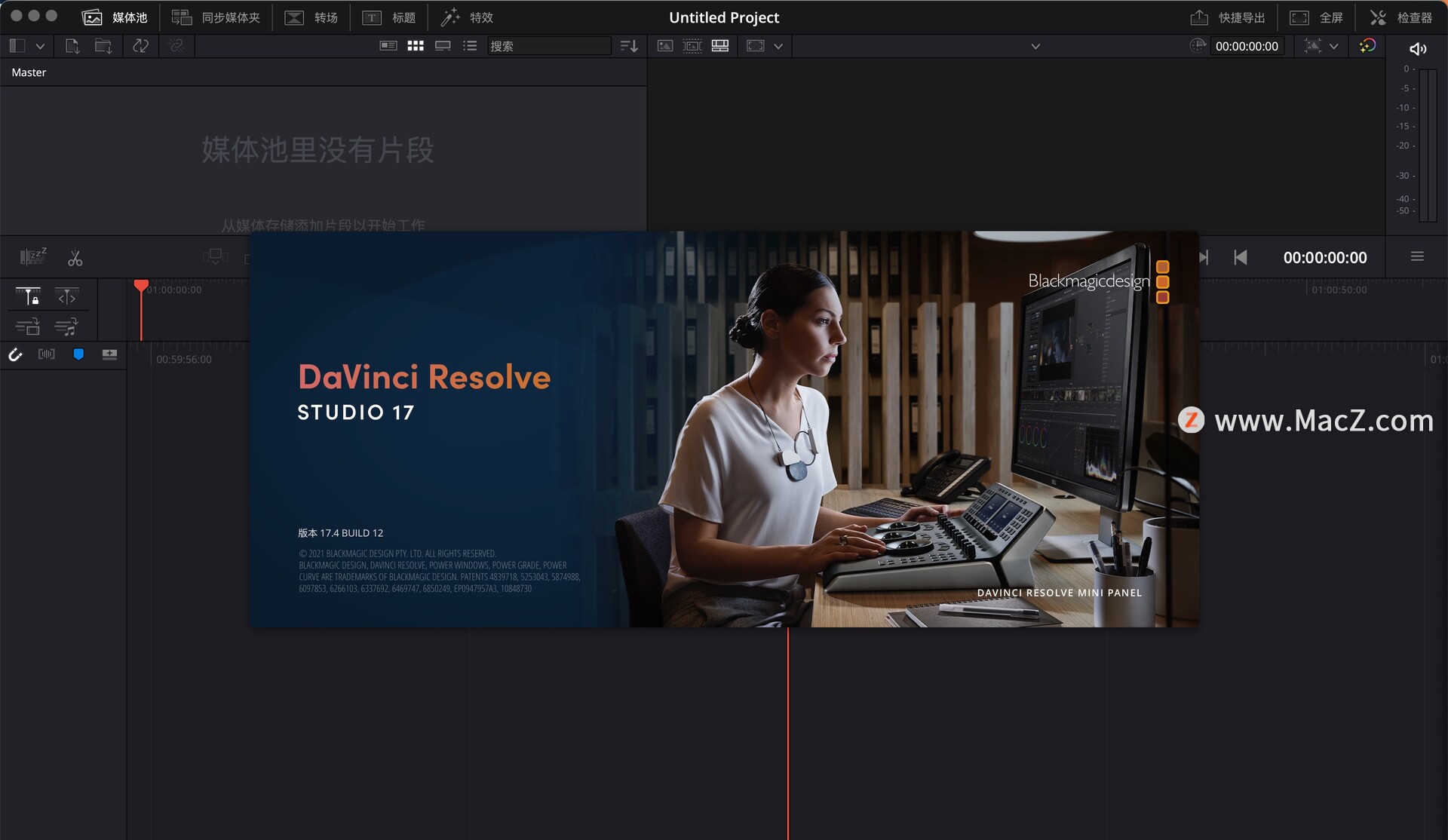Switch to filmstrip view icon
This screenshot has height=840, width=1448.
[443, 46]
